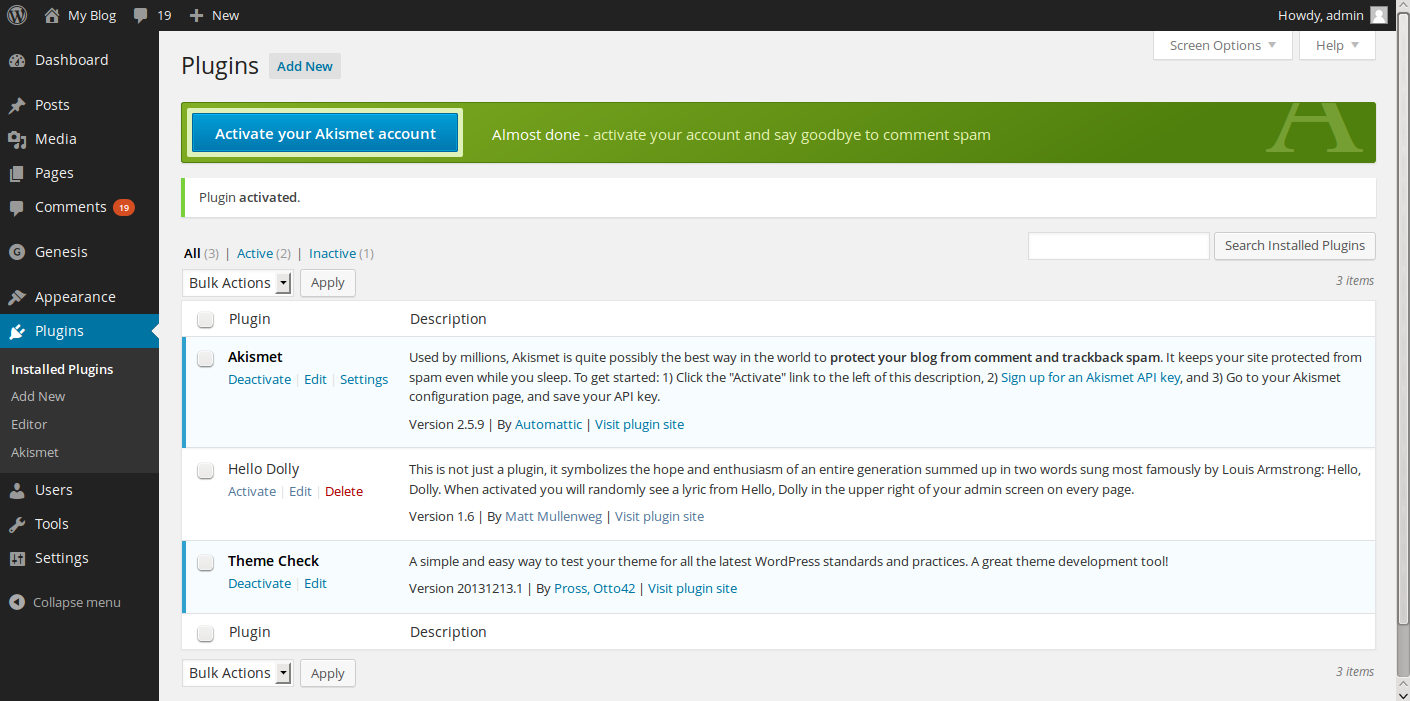Screen dimensions: 1410x701
Task: Collapse the admin menu using arrow icon
Action: [17, 602]
